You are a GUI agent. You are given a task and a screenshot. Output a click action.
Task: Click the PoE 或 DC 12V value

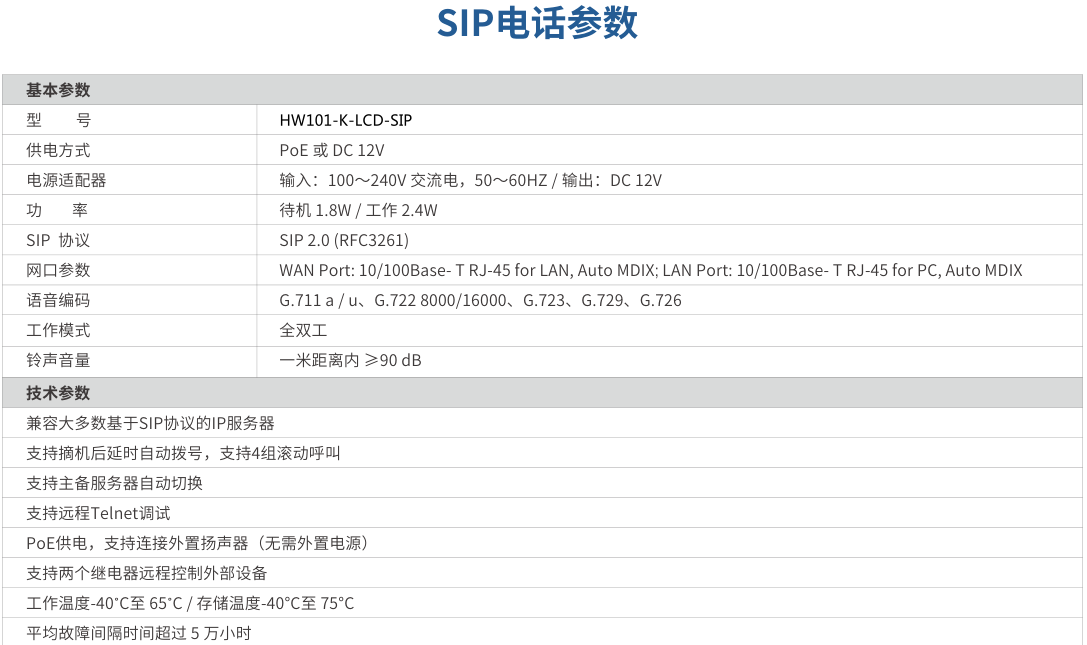pos(332,150)
